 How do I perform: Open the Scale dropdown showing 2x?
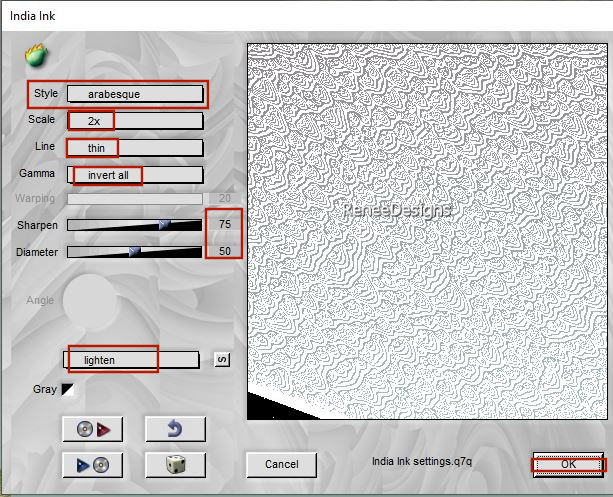tap(135, 121)
